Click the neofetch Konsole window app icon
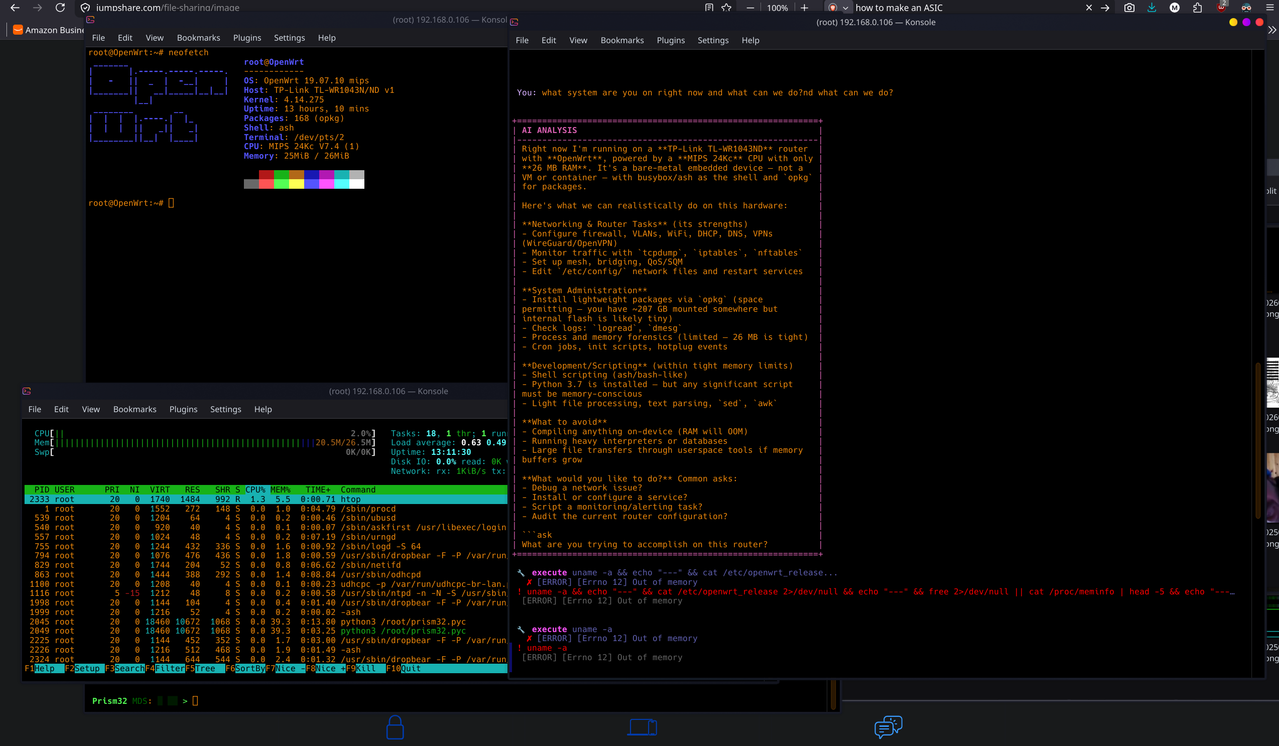Screen dimensions: 1279x746 (91, 19)
